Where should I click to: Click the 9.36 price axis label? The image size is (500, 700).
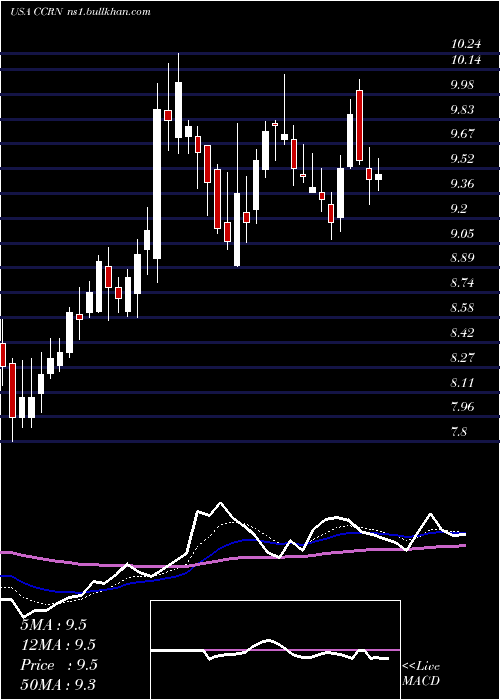(x=462, y=184)
